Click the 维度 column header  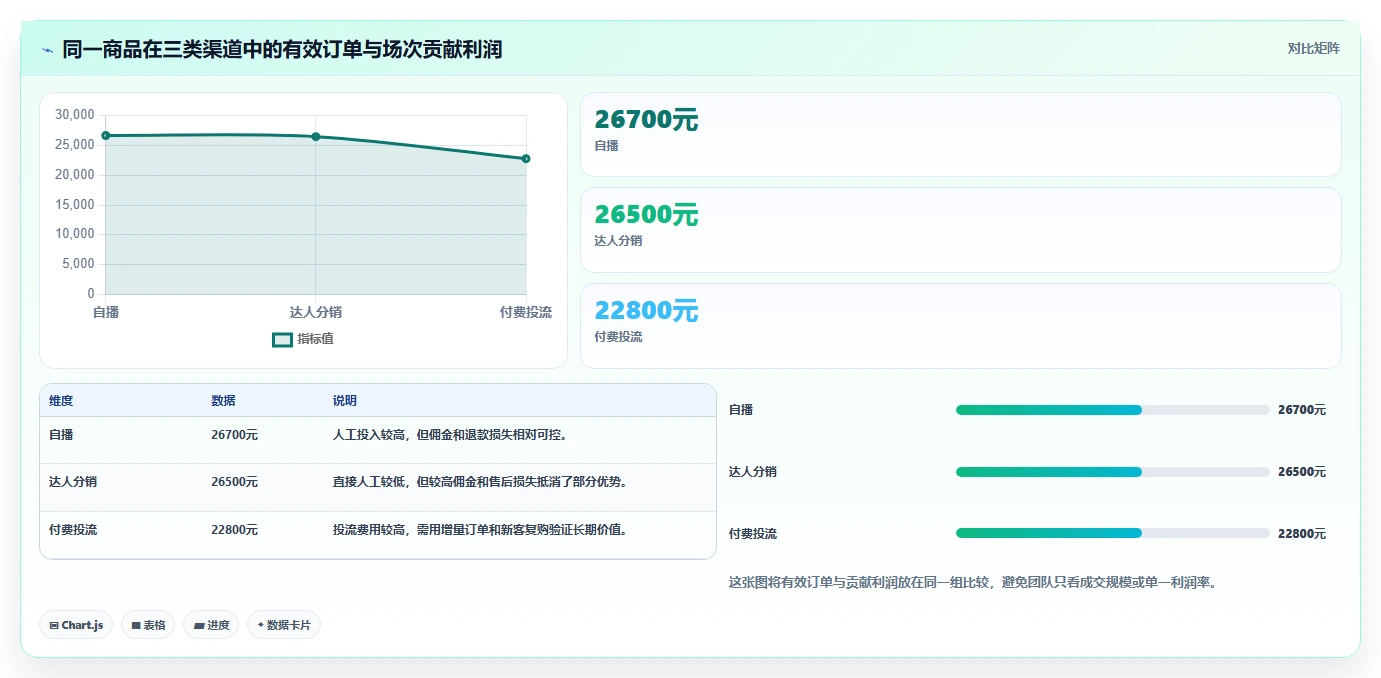pos(61,401)
